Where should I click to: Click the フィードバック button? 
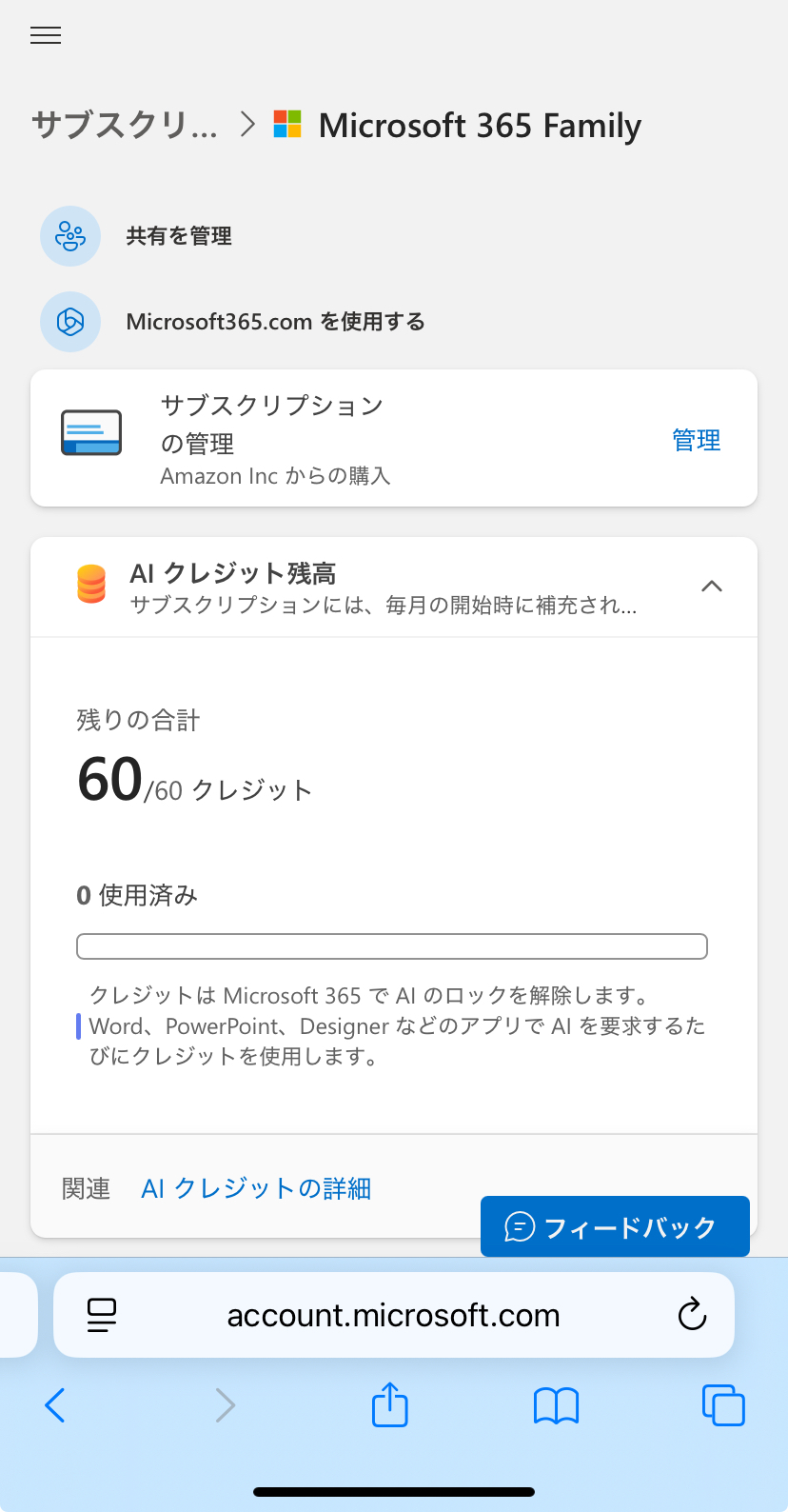(x=615, y=1227)
